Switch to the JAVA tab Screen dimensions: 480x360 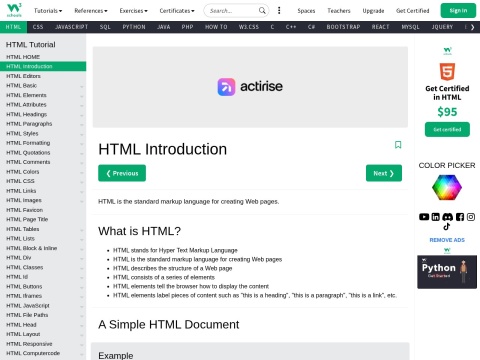click(x=163, y=27)
